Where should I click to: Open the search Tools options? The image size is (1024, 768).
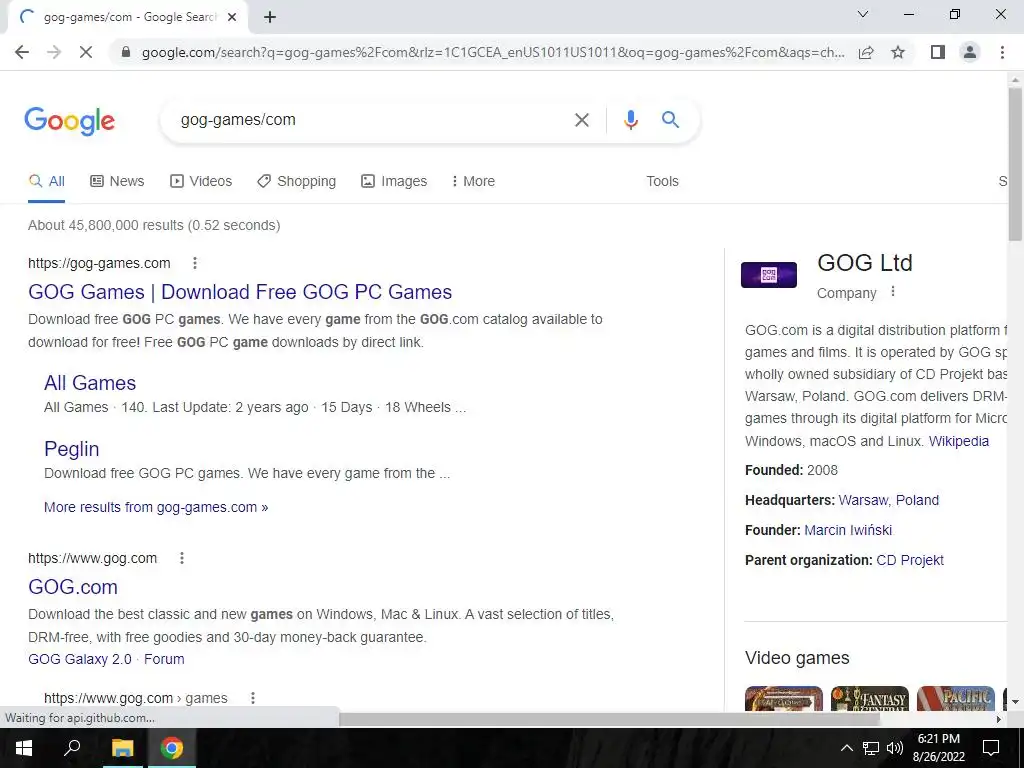(x=662, y=182)
